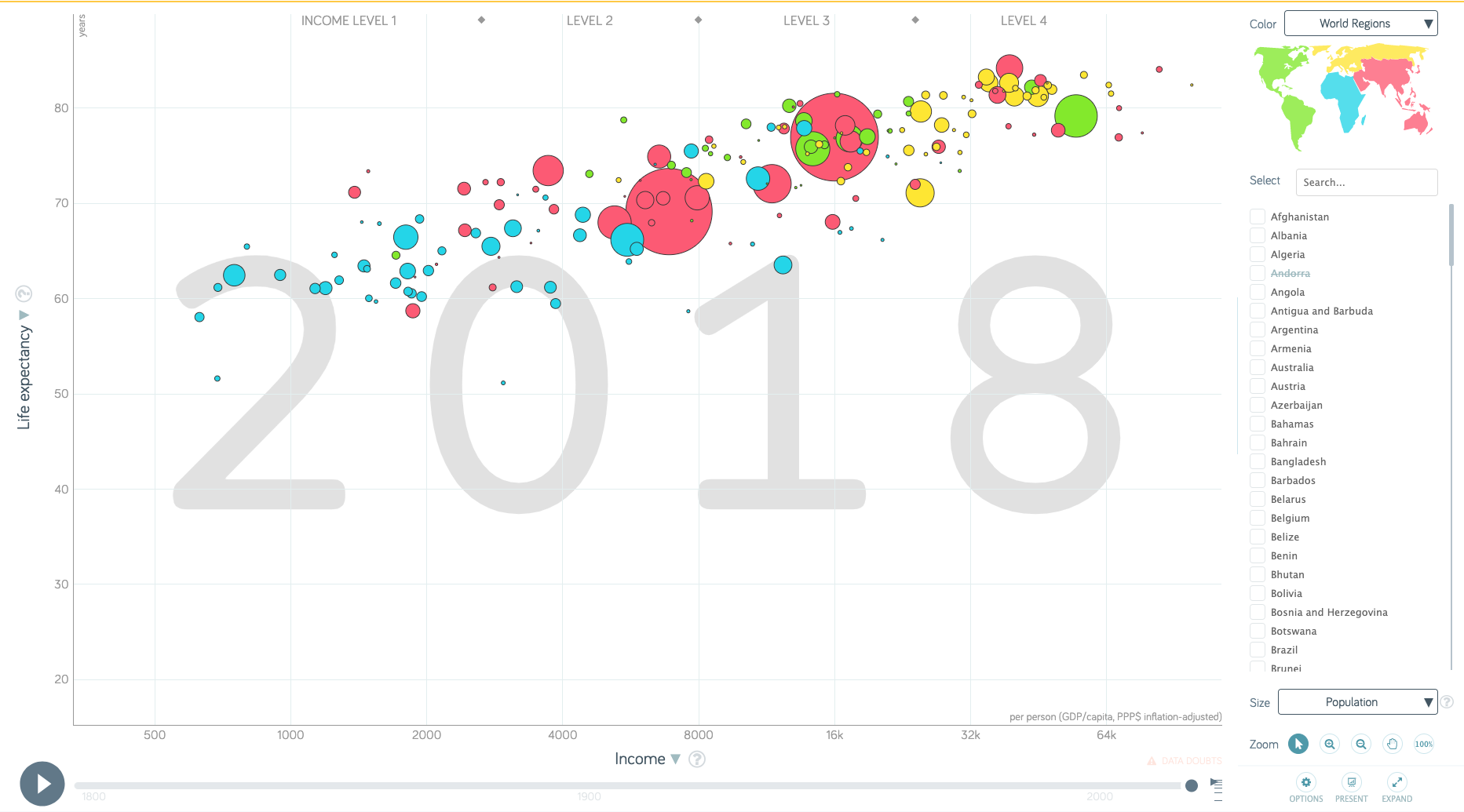This screenshot has height=812, width=1464.
Task: Click the country Search input field
Action: (x=1366, y=182)
